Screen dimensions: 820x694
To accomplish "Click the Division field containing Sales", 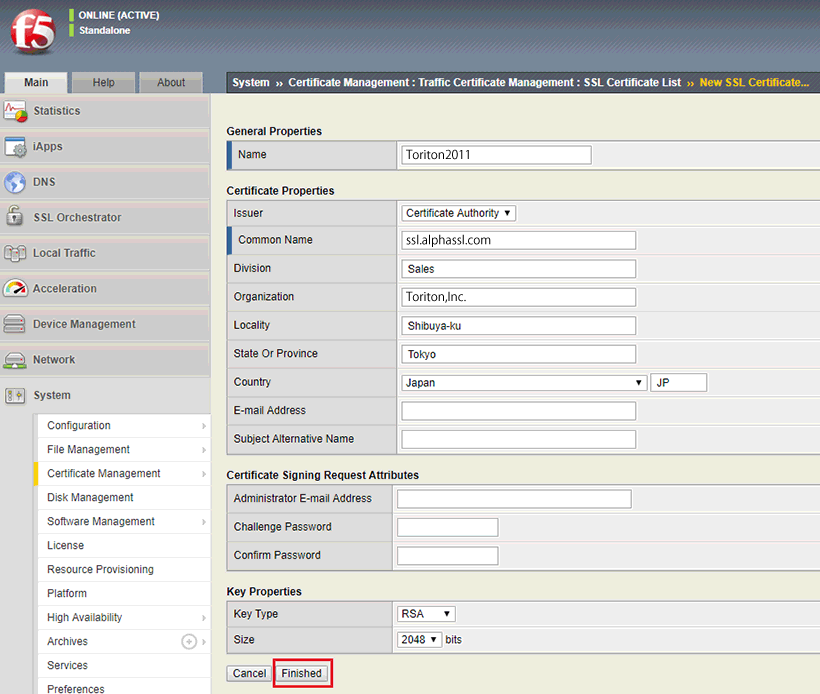I will click(x=519, y=269).
